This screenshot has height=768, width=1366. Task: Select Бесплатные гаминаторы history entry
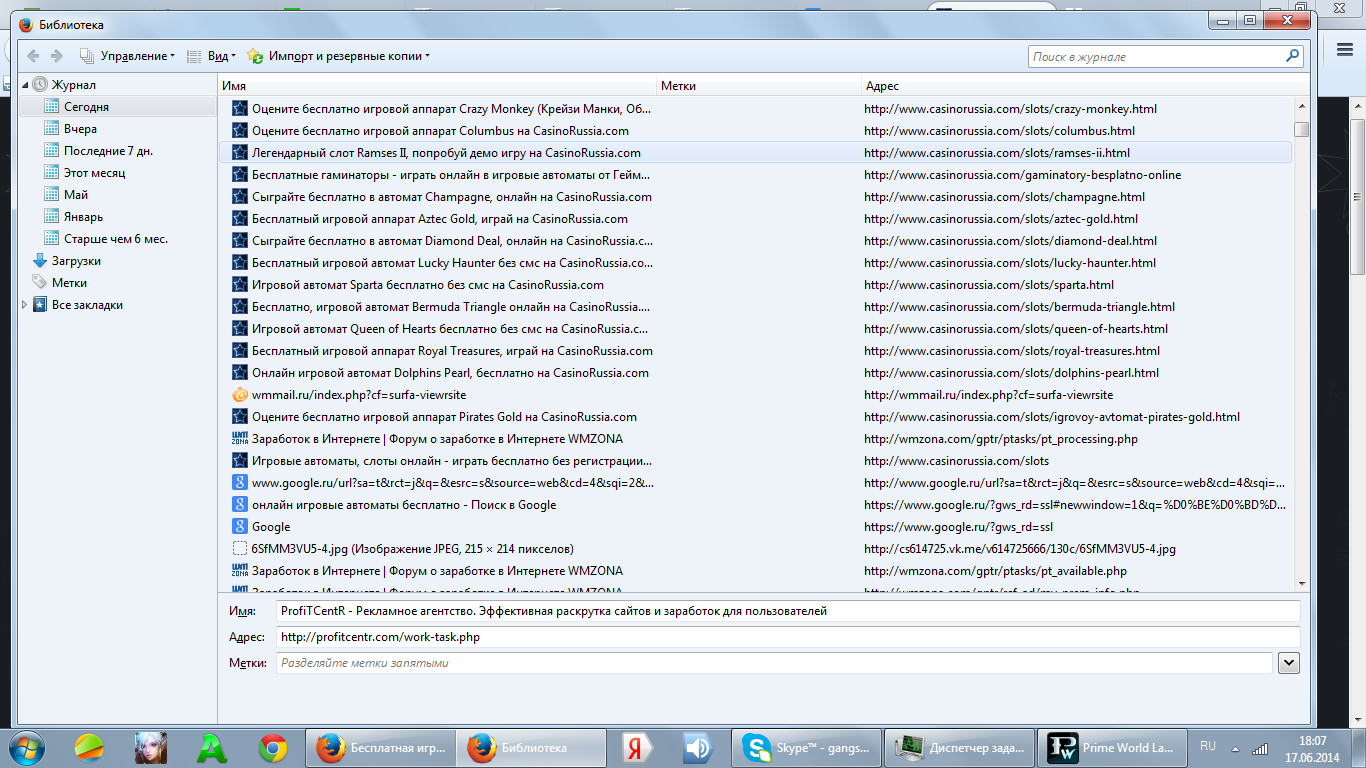click(755, 175)
